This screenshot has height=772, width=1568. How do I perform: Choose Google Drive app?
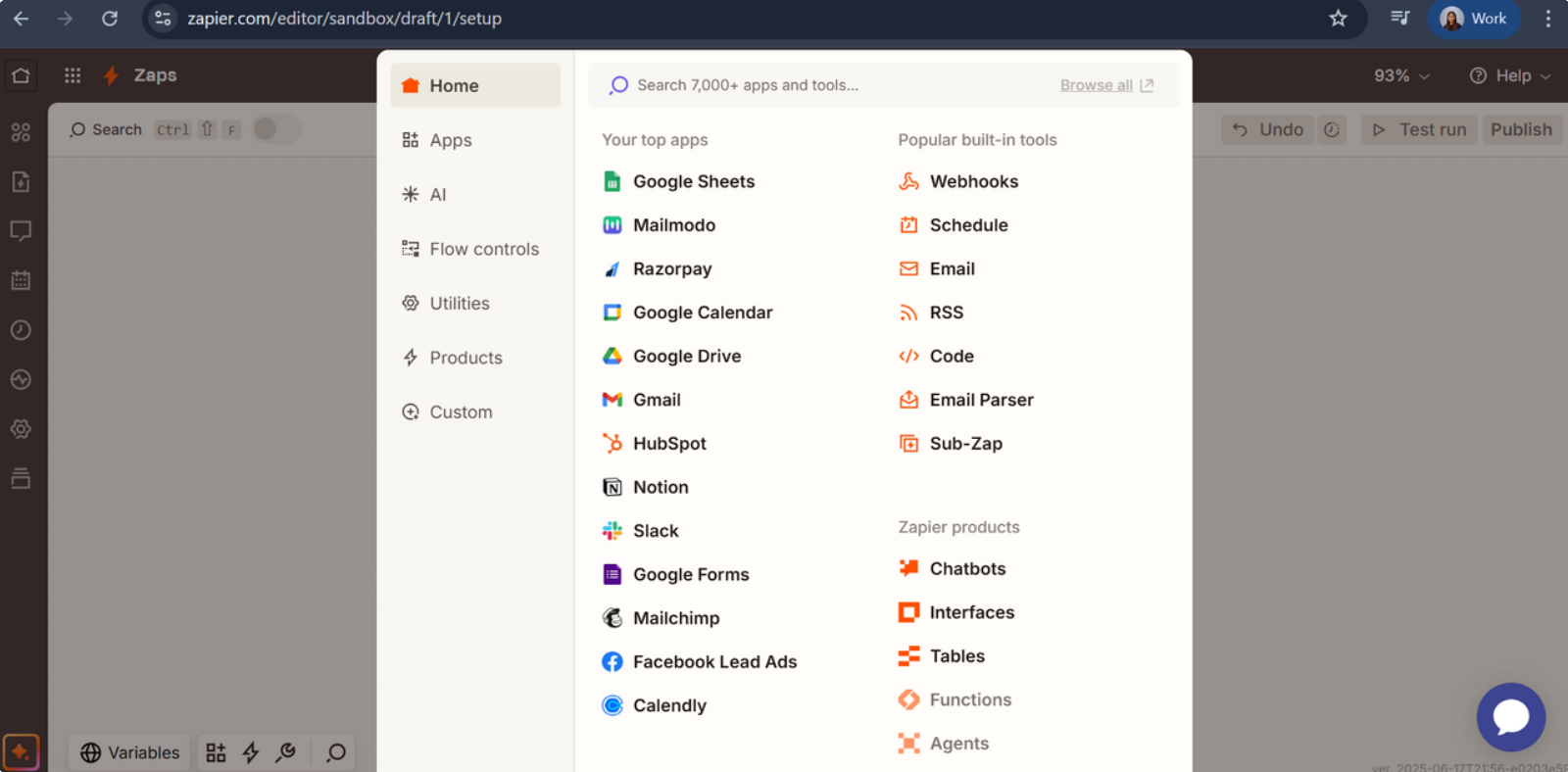pos(671,356)
